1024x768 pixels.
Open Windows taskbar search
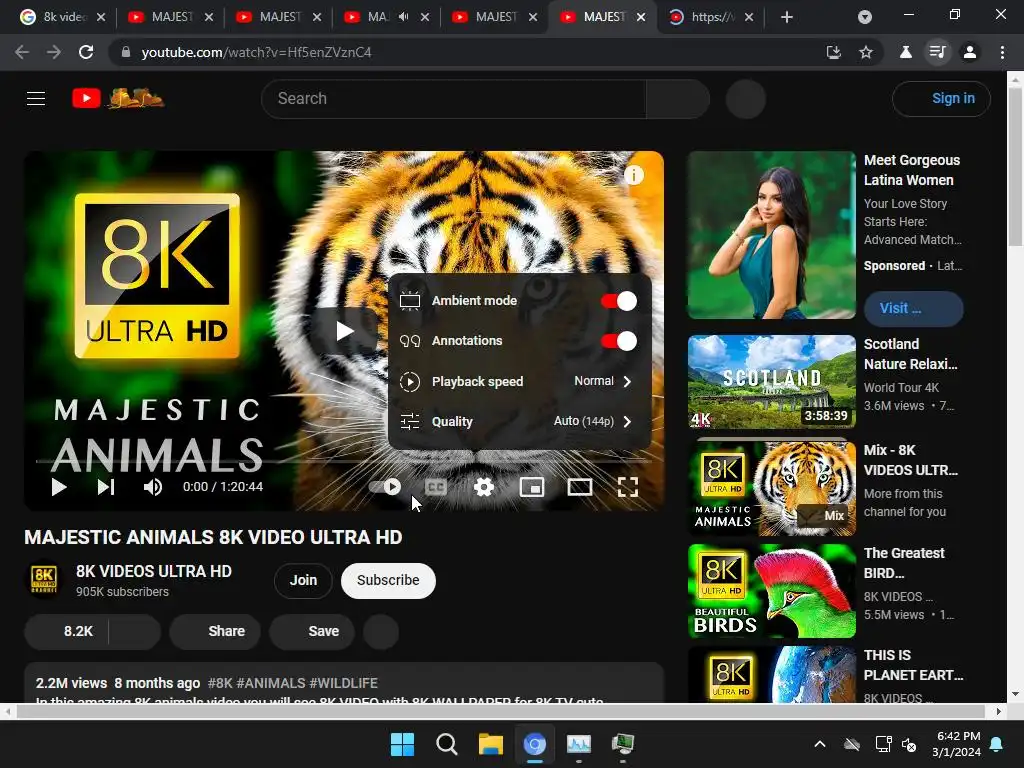click(447, 744)
